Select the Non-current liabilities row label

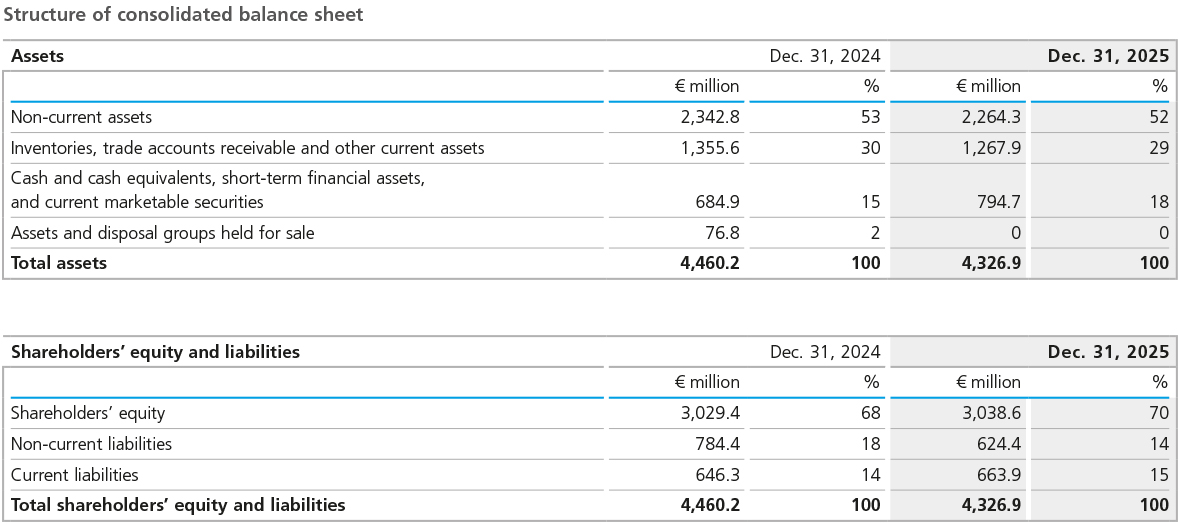click(91, 443)
